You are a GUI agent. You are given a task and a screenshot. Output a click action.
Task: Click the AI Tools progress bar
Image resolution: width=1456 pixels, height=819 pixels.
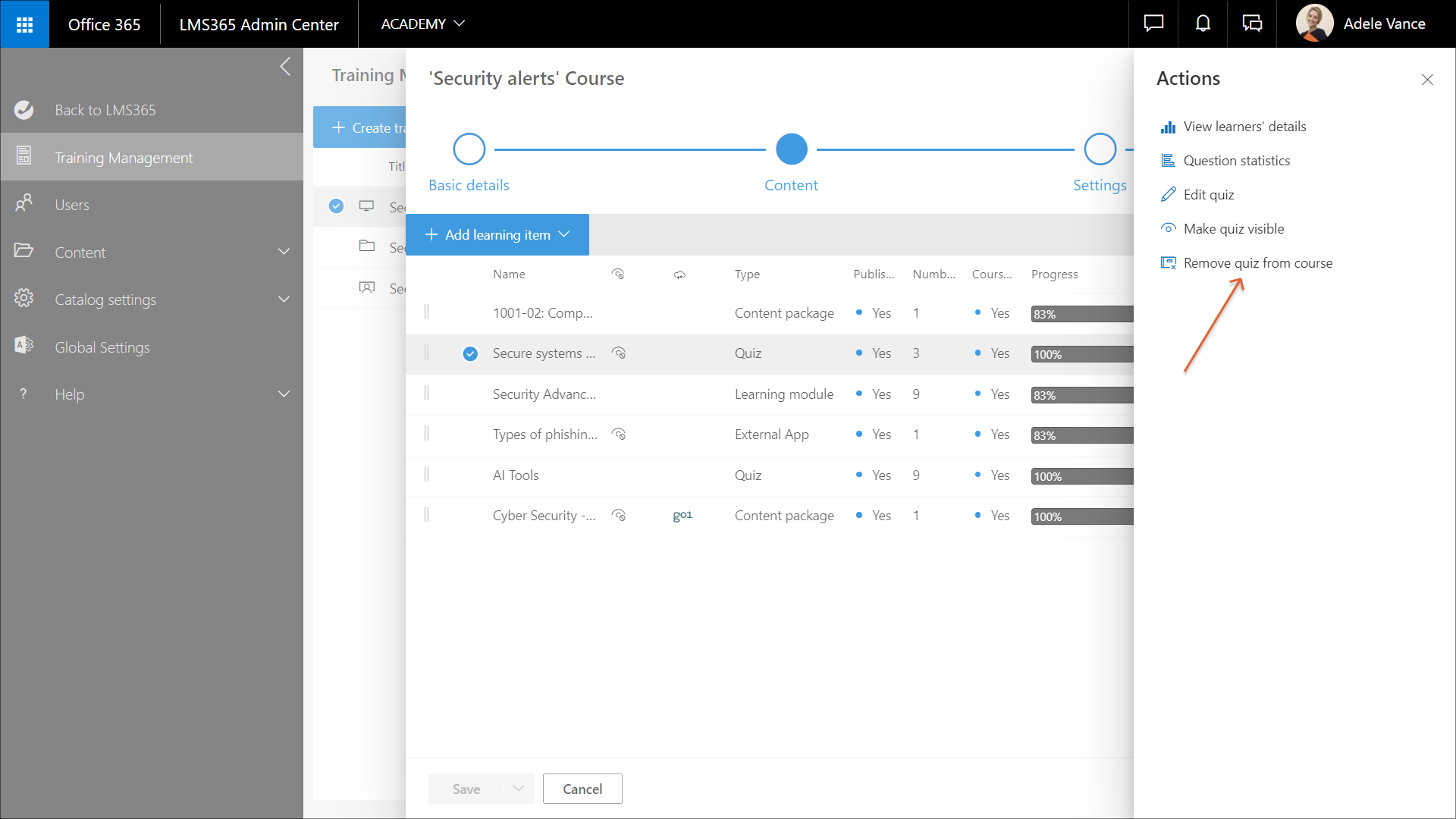[x=1081, y=476]
